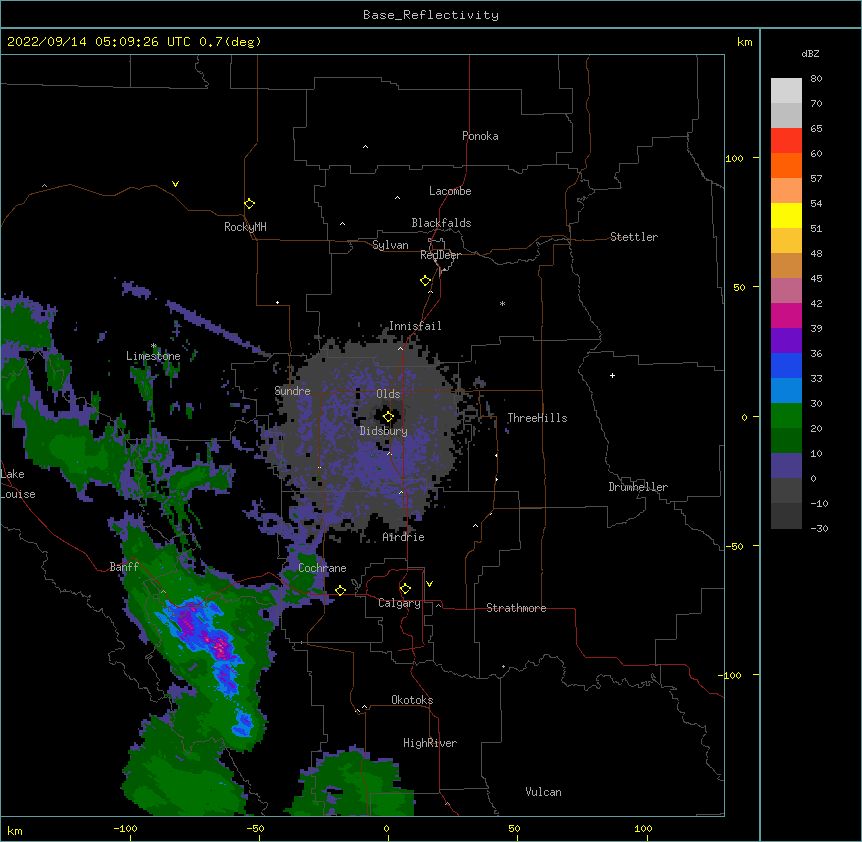
Task: Select the purple 39-36 dBZ legend swatch
Action: pos(786,341)
